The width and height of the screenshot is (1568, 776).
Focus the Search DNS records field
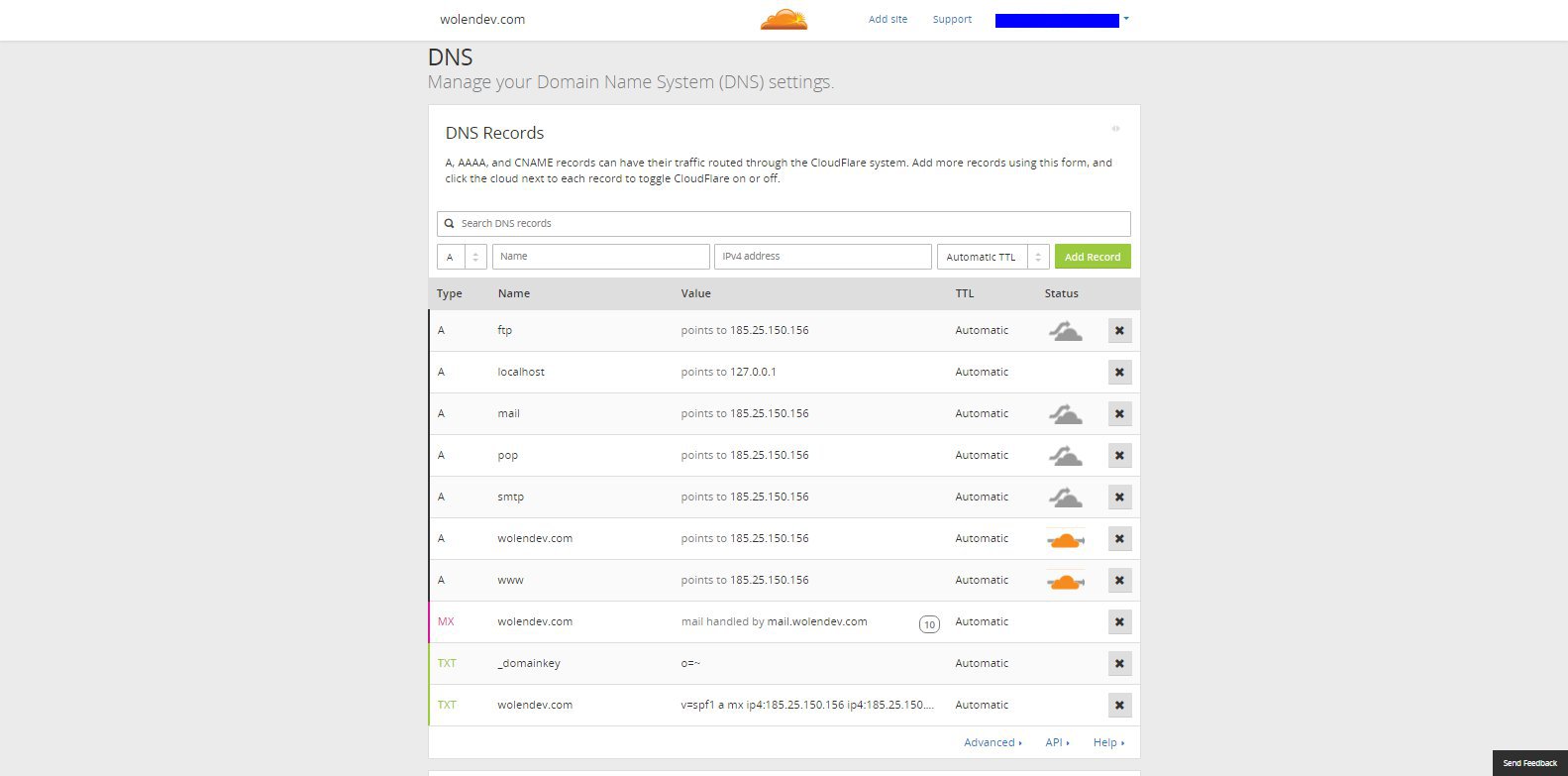pos(784,224)
